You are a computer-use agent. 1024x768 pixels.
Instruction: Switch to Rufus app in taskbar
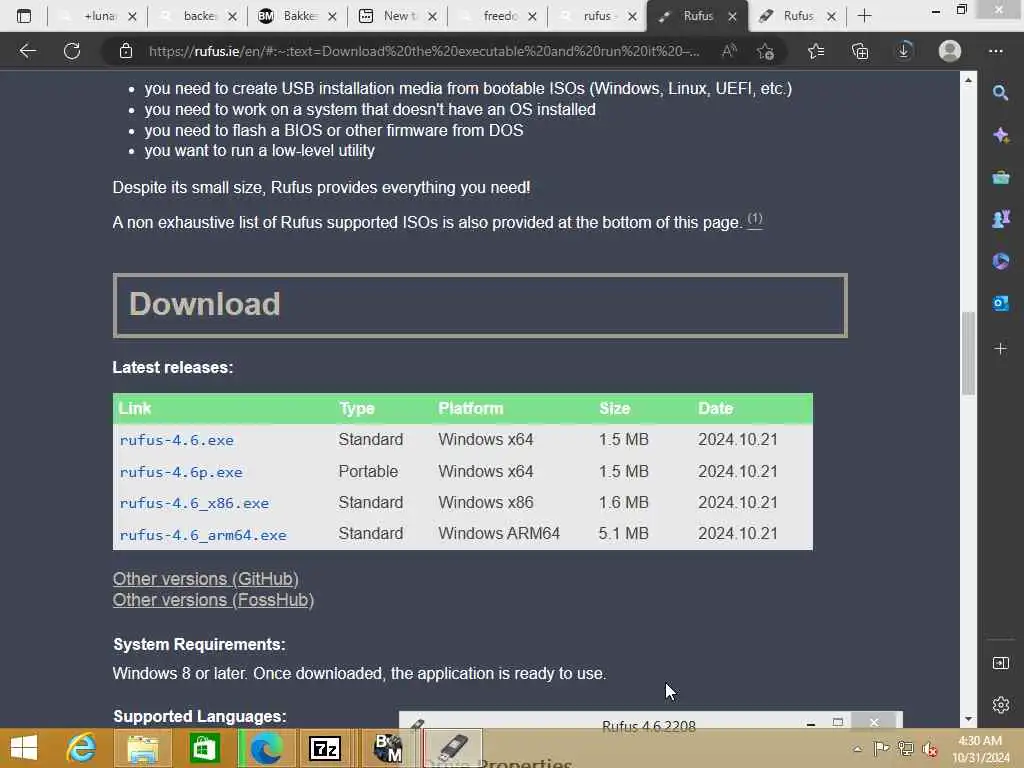[453, 748]
